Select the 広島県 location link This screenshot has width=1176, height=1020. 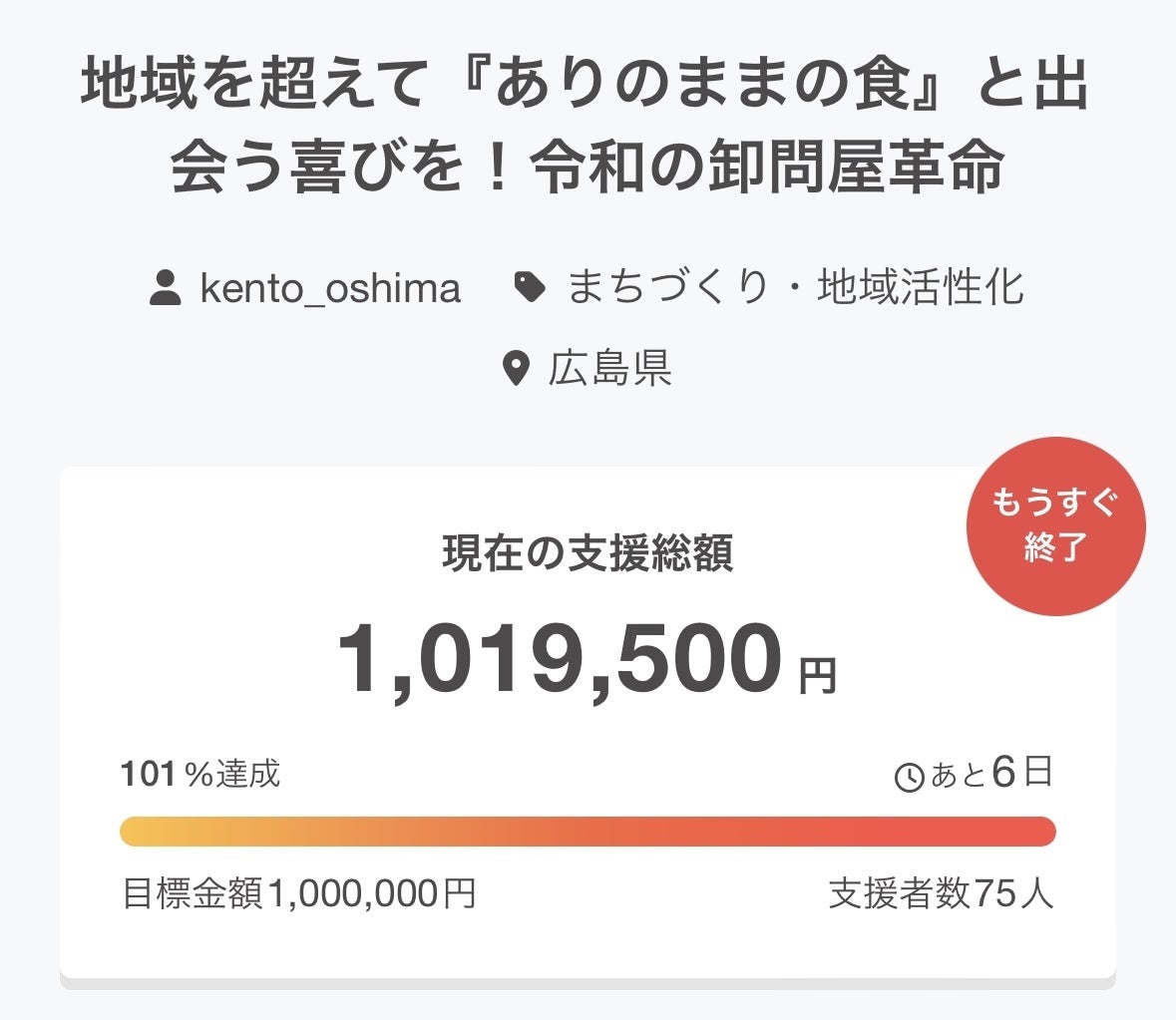(x=609, y=369)
